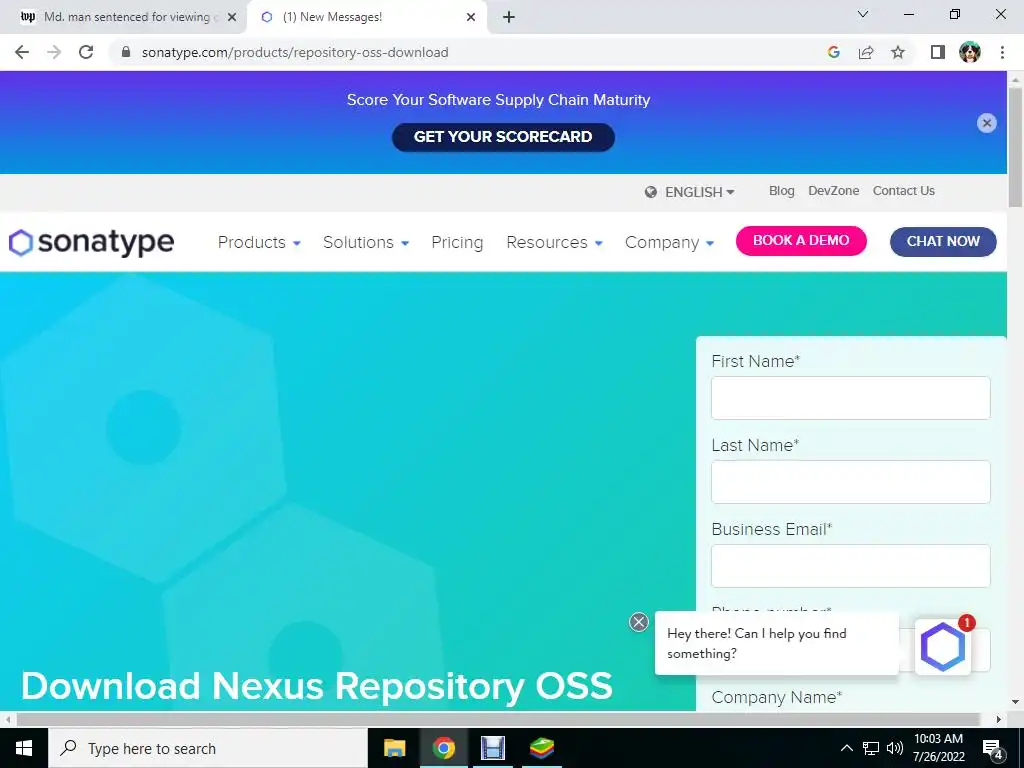The image size is (1024, 768).
Task: Click GET YOUR SCORECARD button
Action: click(503, 137)
